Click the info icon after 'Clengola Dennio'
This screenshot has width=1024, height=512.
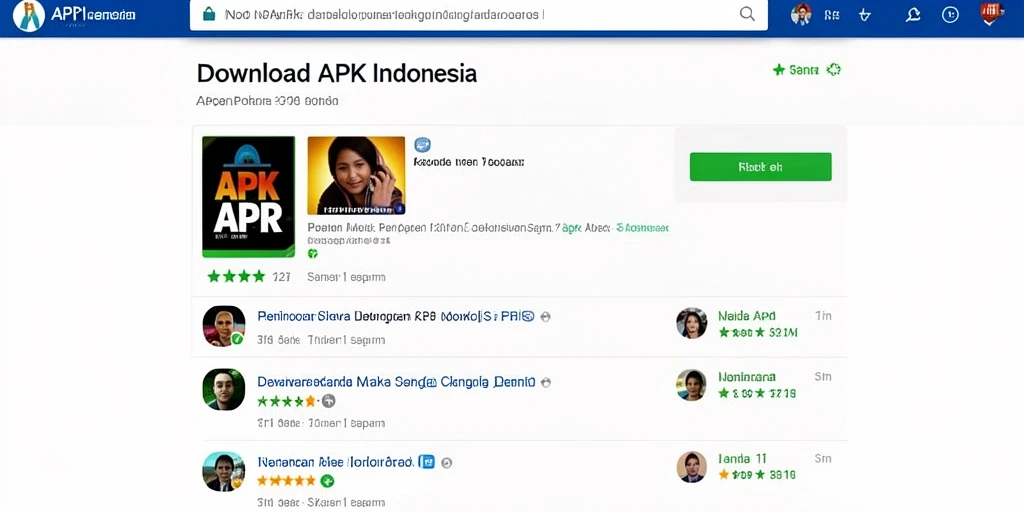tap(546, 382)
